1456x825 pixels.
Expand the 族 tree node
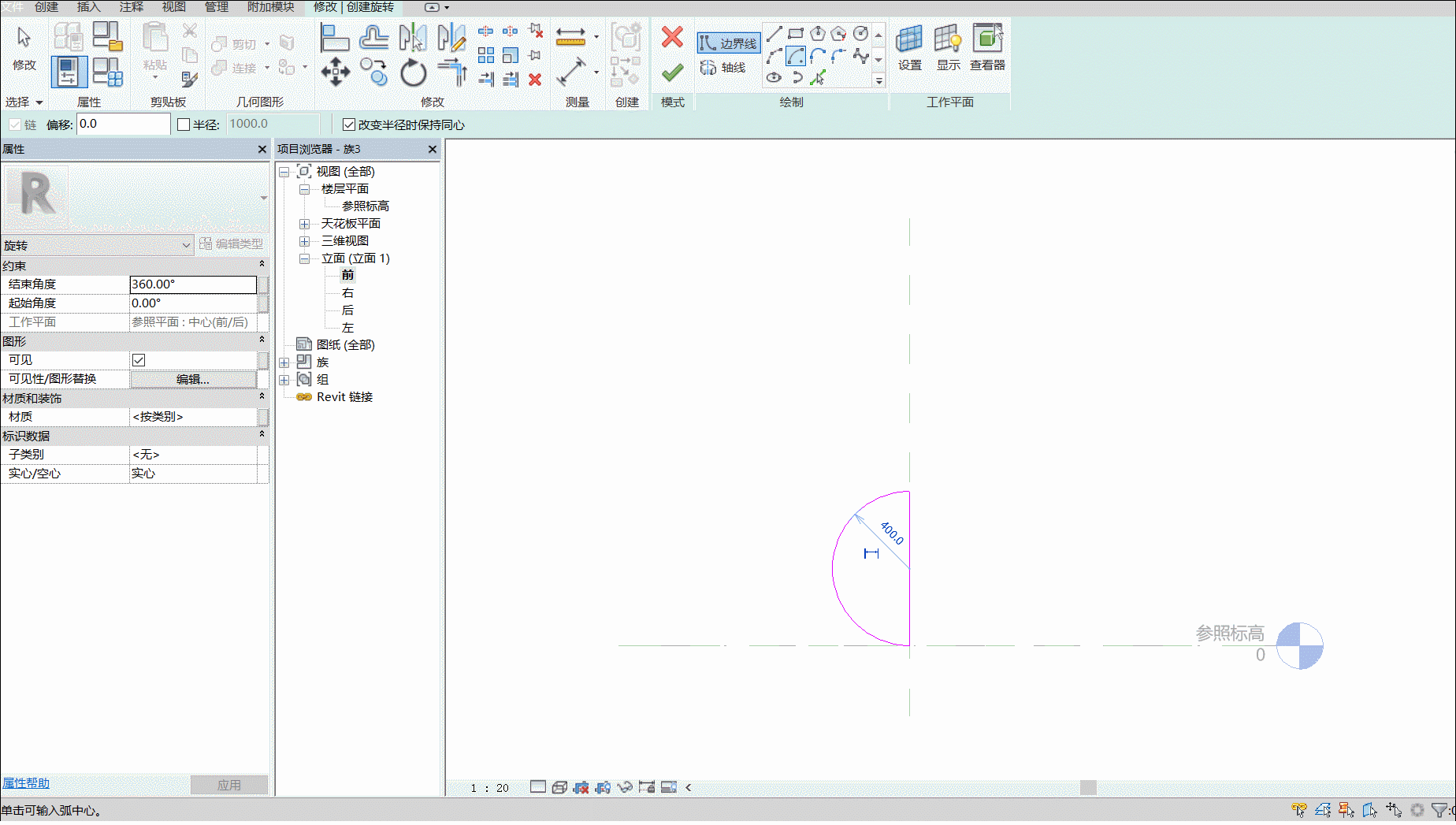pyautogui.click(x=284, y=362)
